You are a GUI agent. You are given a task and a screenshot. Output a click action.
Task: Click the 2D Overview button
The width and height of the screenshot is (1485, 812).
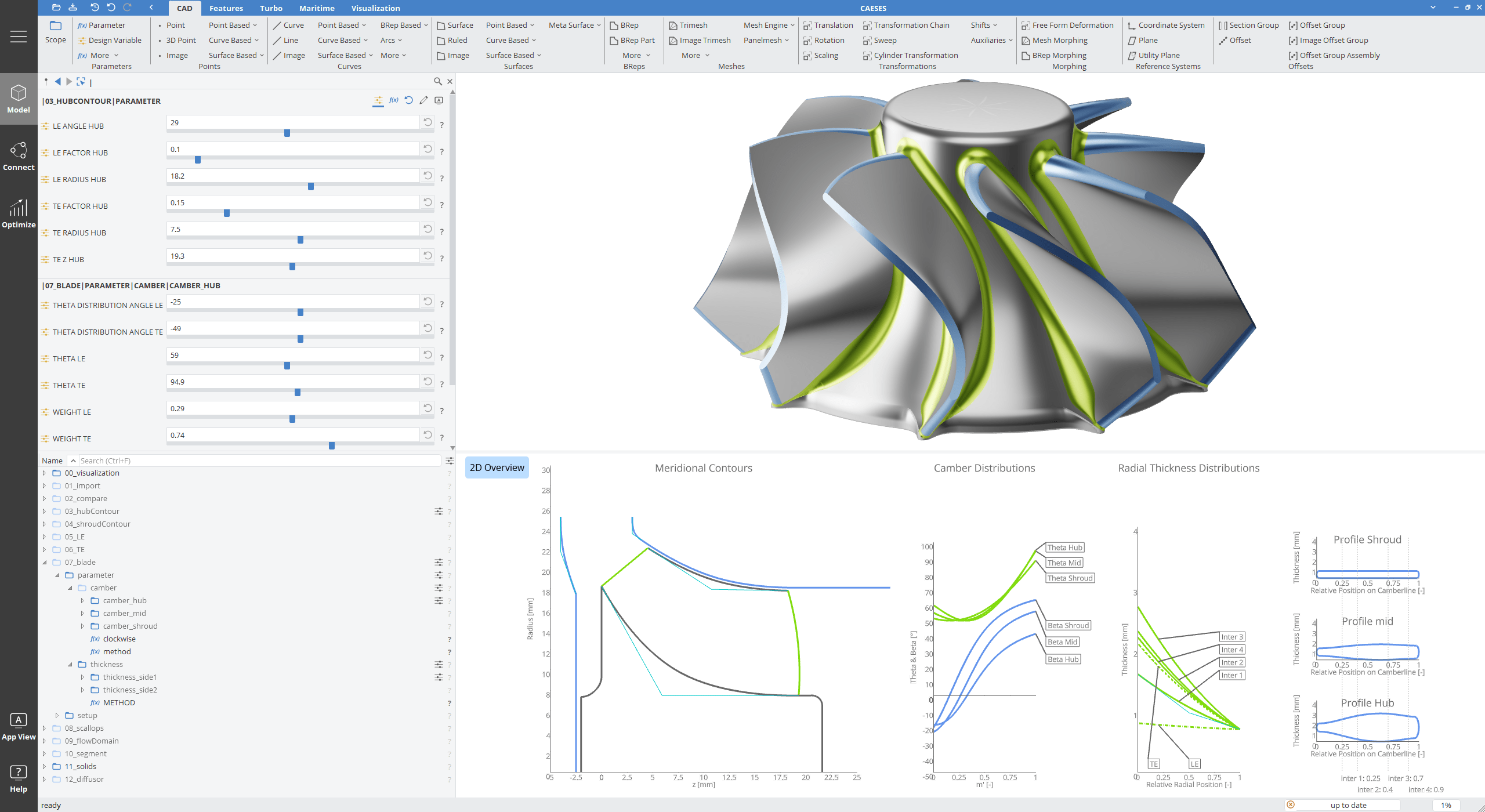(497, 467)
